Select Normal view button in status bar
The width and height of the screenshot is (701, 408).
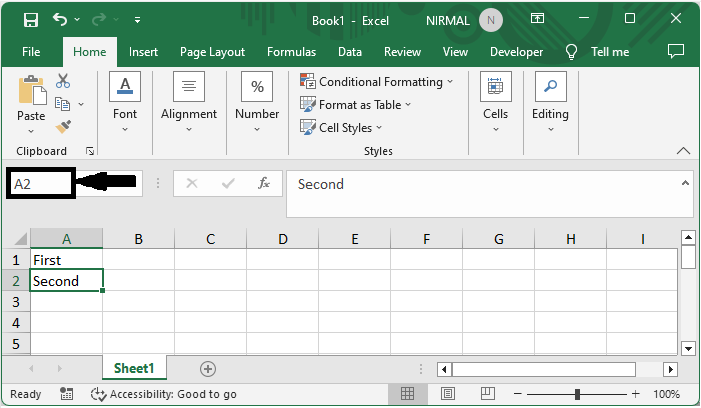[x=408, y=394]
